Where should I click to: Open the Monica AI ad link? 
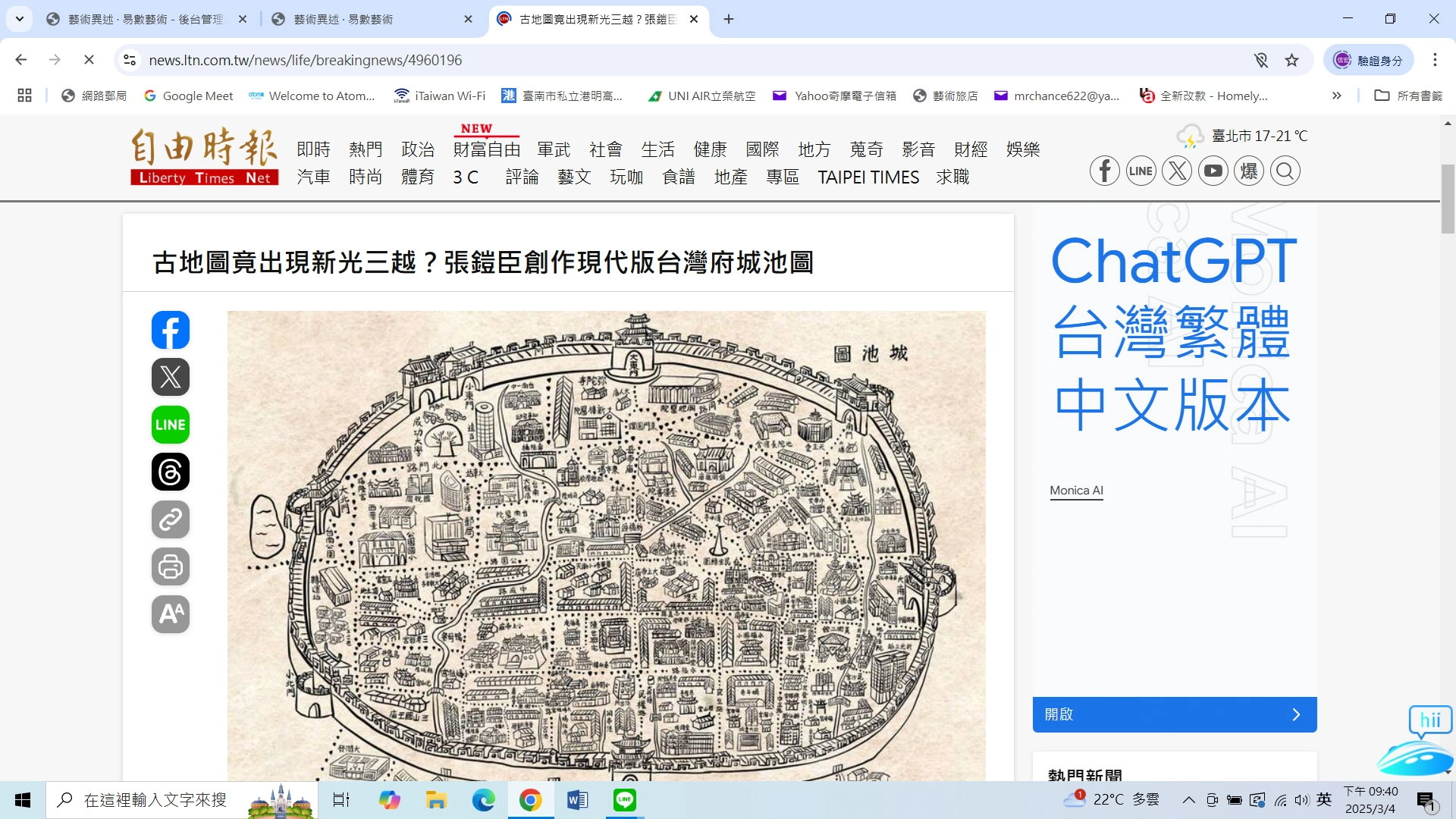(x=1076, y=491)
